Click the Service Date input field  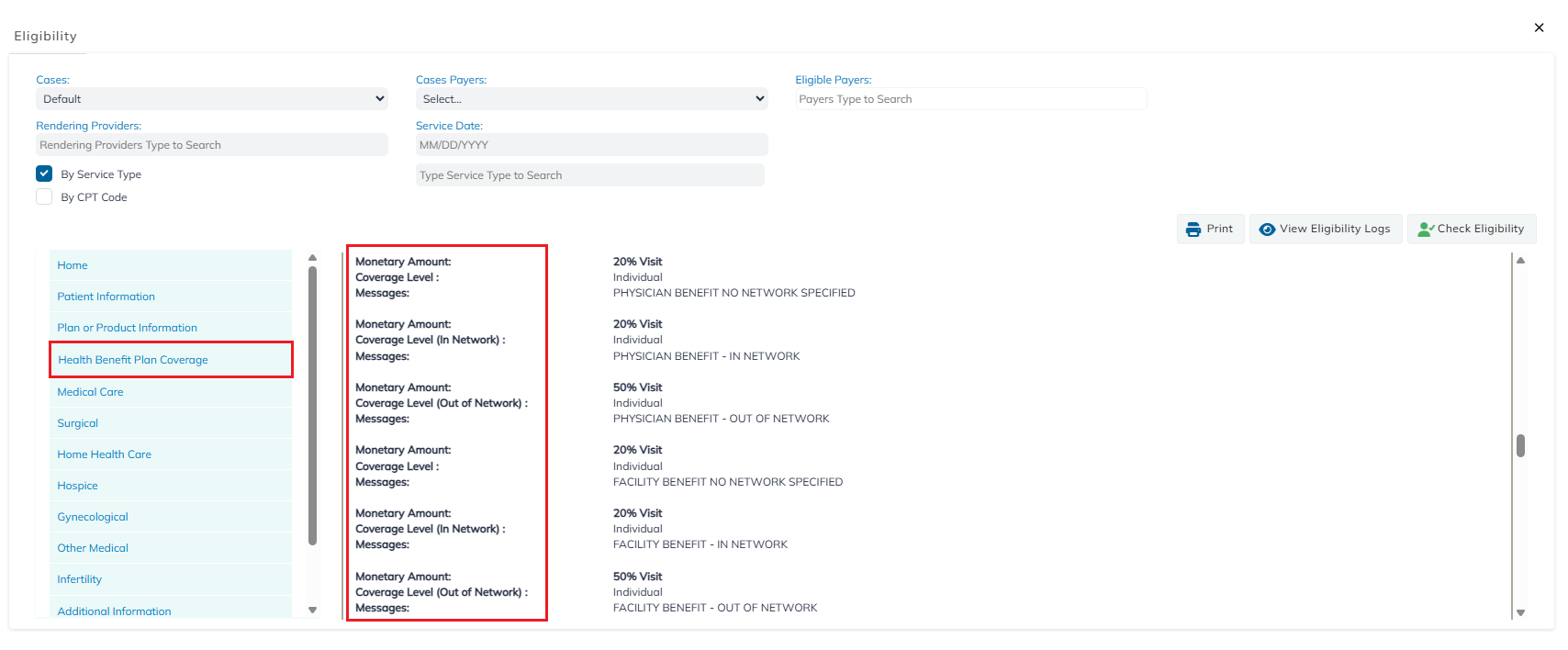tap(591, 145)
